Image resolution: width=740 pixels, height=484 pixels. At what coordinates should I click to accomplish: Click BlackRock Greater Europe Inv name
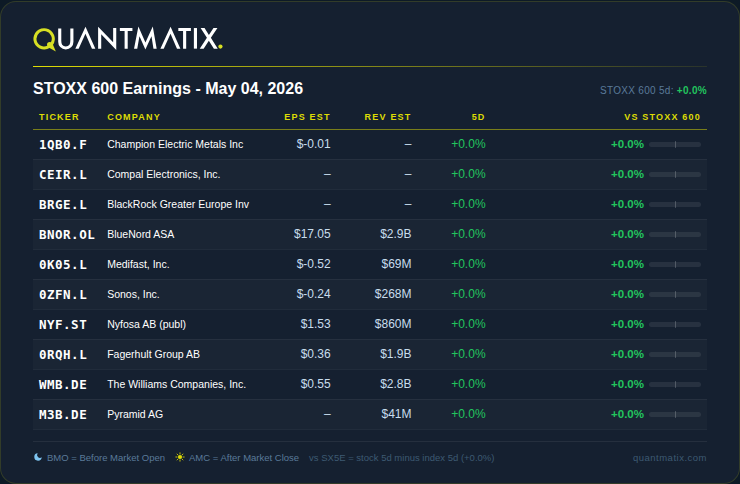click(x=178, y=204)
